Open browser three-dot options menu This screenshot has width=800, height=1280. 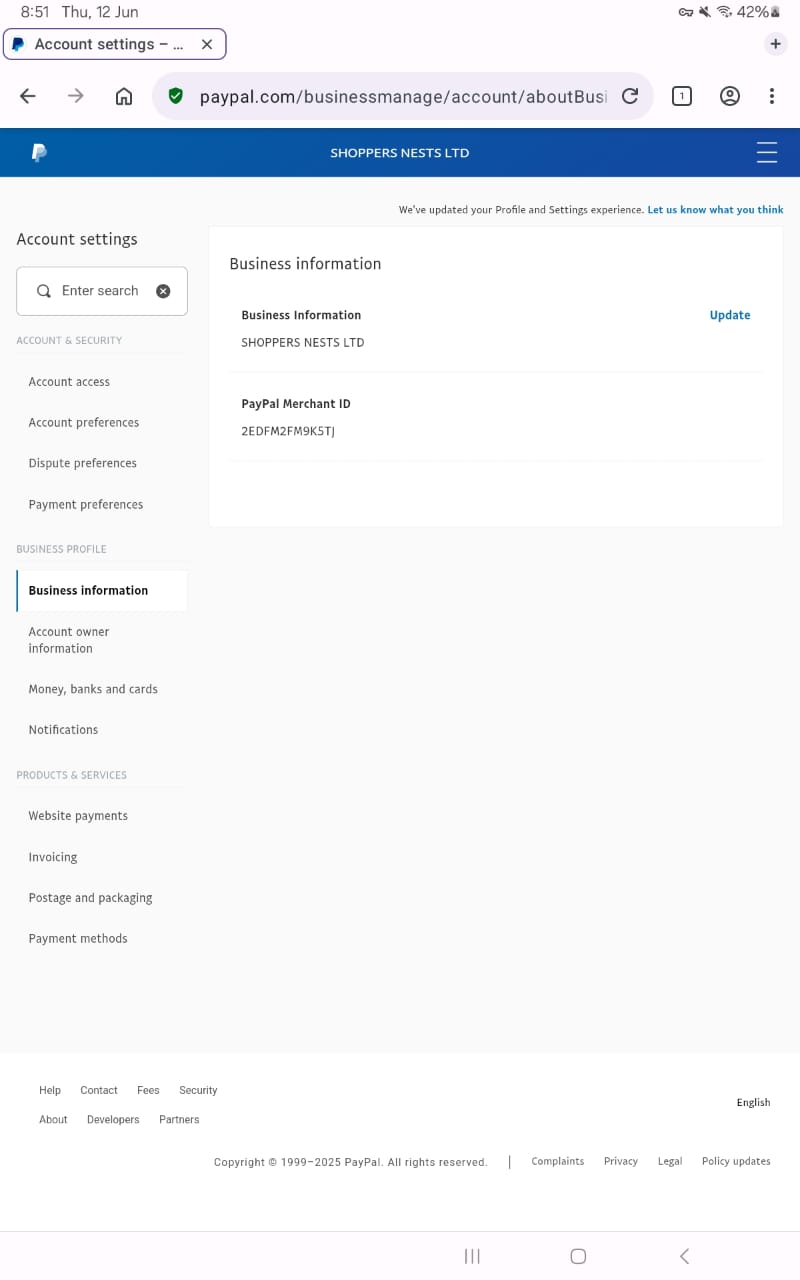coord(771,96)
